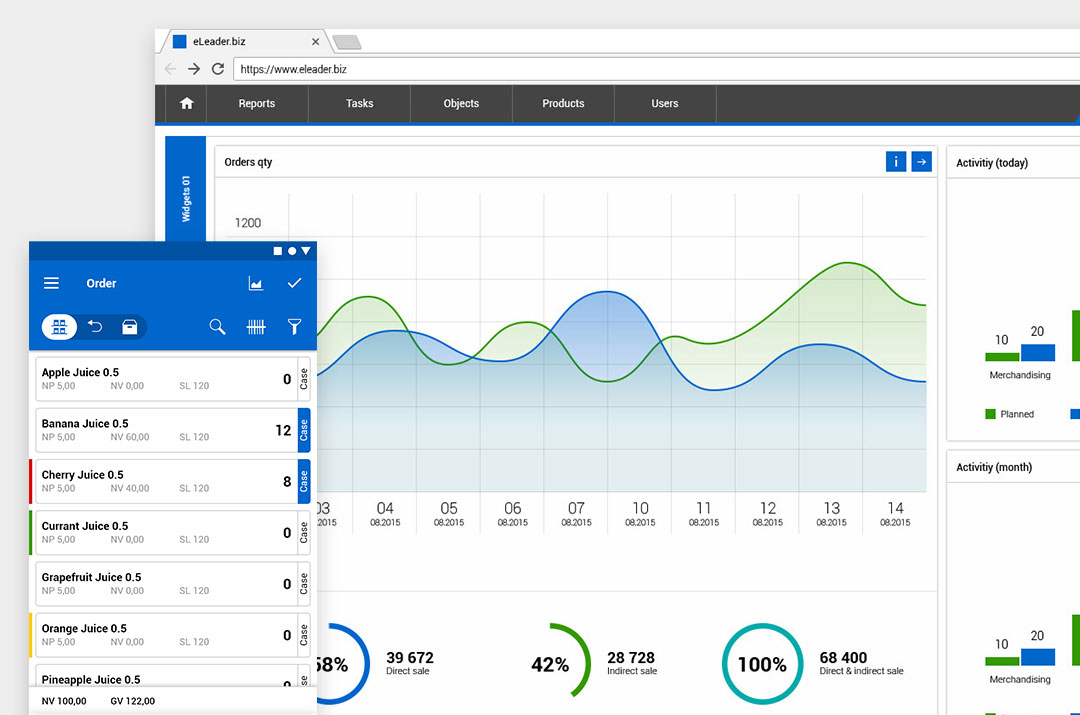Screen dimensions: 1080x715
Task: Select the Cherry Juice 0.5 product name
Action: 83,475
